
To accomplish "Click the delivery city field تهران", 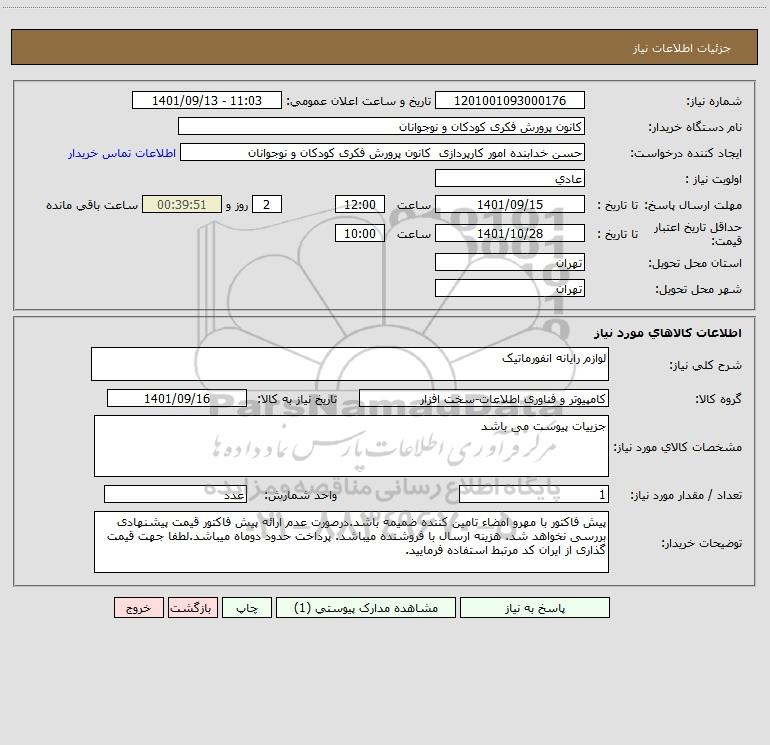I will 510,288.
